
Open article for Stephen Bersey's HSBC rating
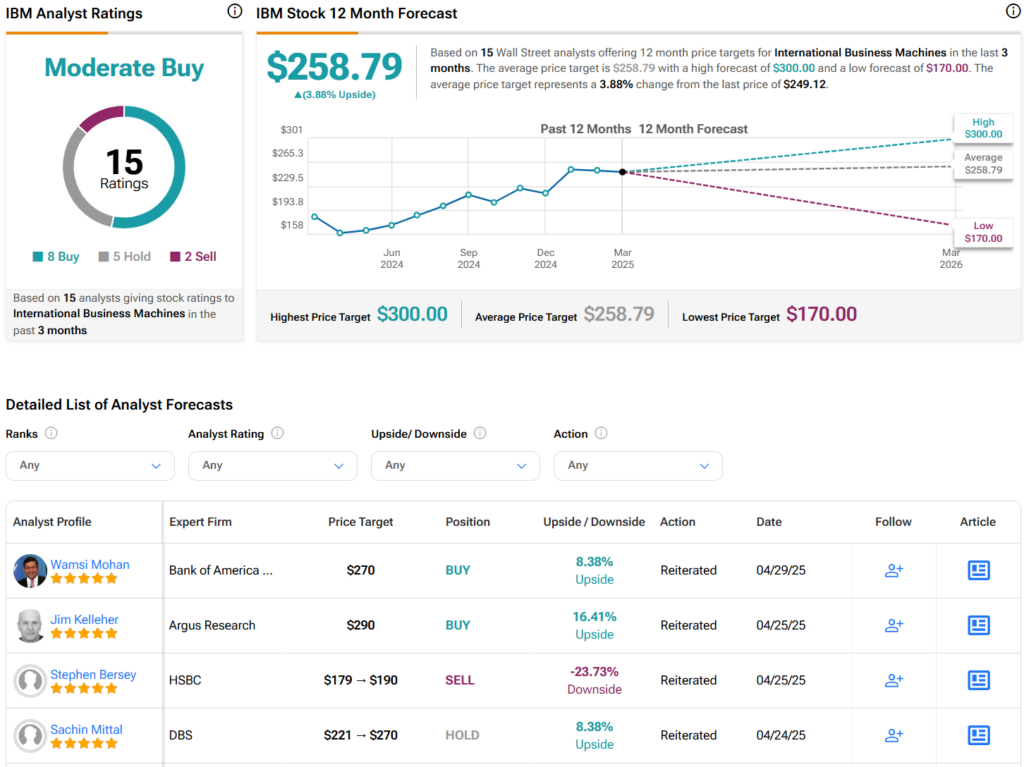[978, 680]
